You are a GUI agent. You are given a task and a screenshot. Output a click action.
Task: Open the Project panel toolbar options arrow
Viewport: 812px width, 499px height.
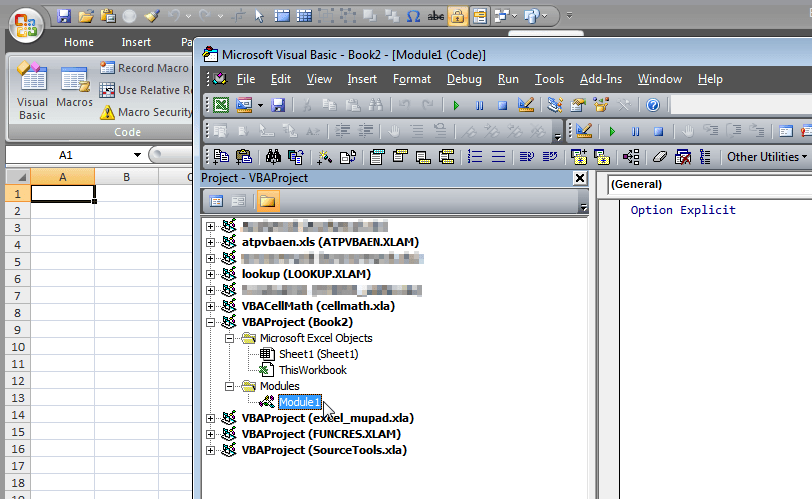click(x=583, y=207)
